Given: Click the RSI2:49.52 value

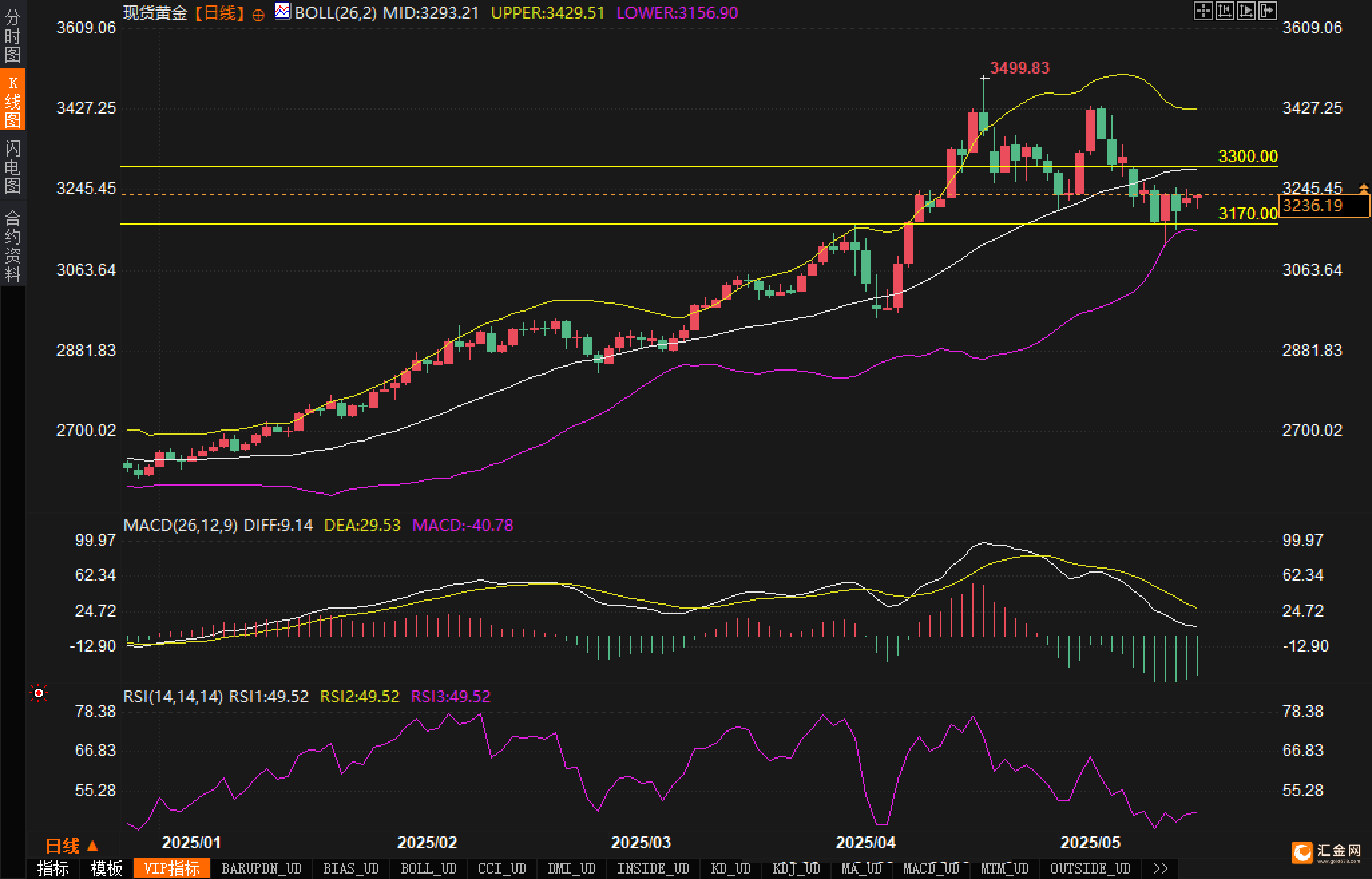Looking at the screenshot, I should click(x=360, y=696).
